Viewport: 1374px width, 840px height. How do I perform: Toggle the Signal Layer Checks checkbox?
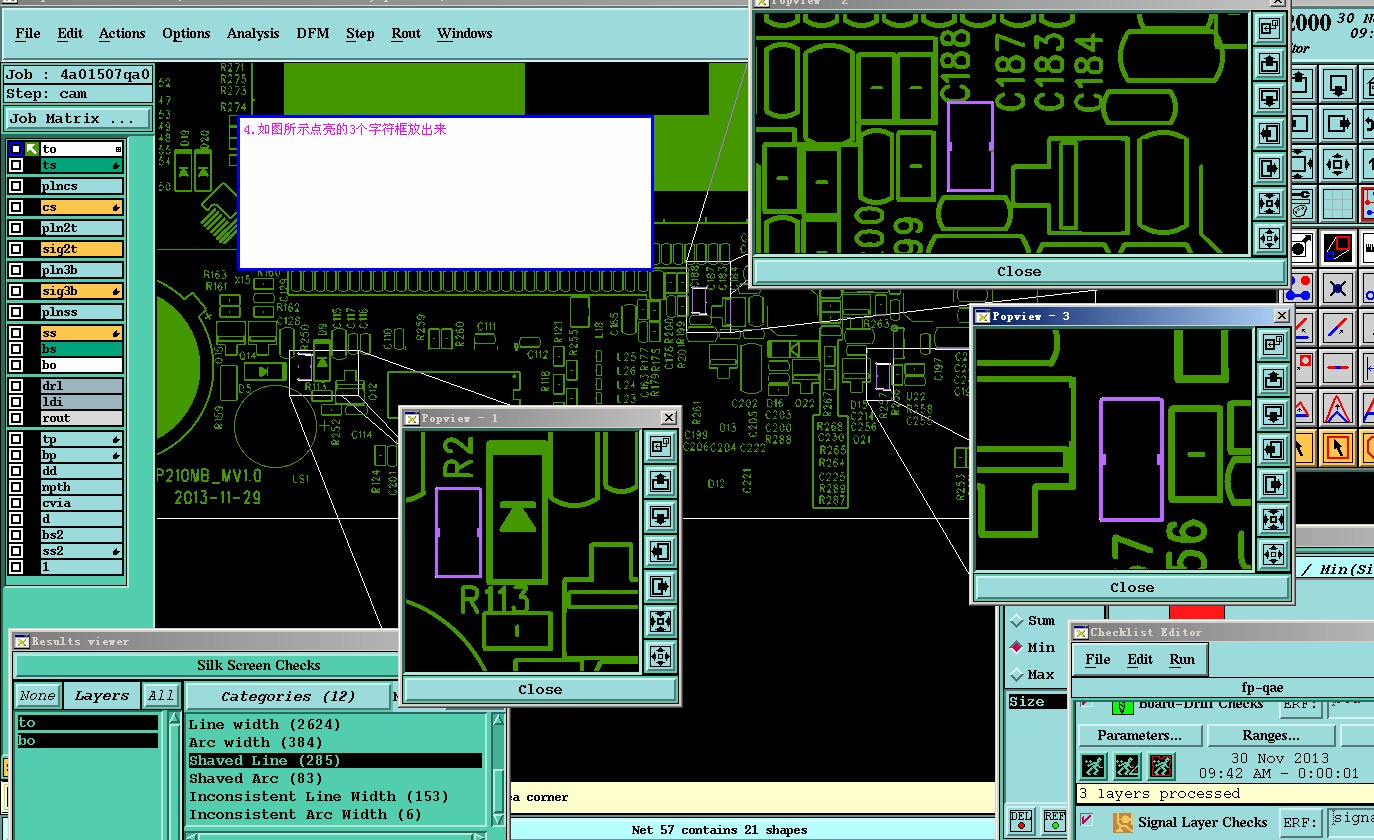pyautogui.click(x=1087, y=821)
